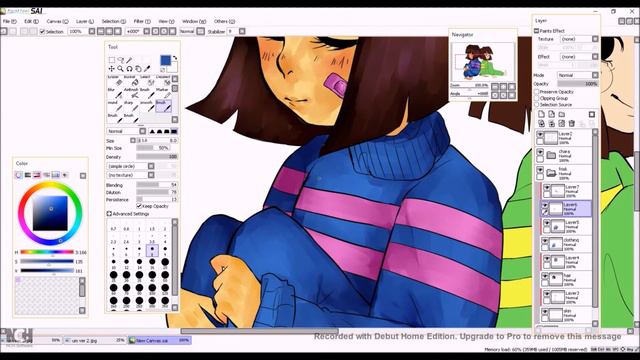Open layer blending Mode dropdown

[x=578, y=75]
